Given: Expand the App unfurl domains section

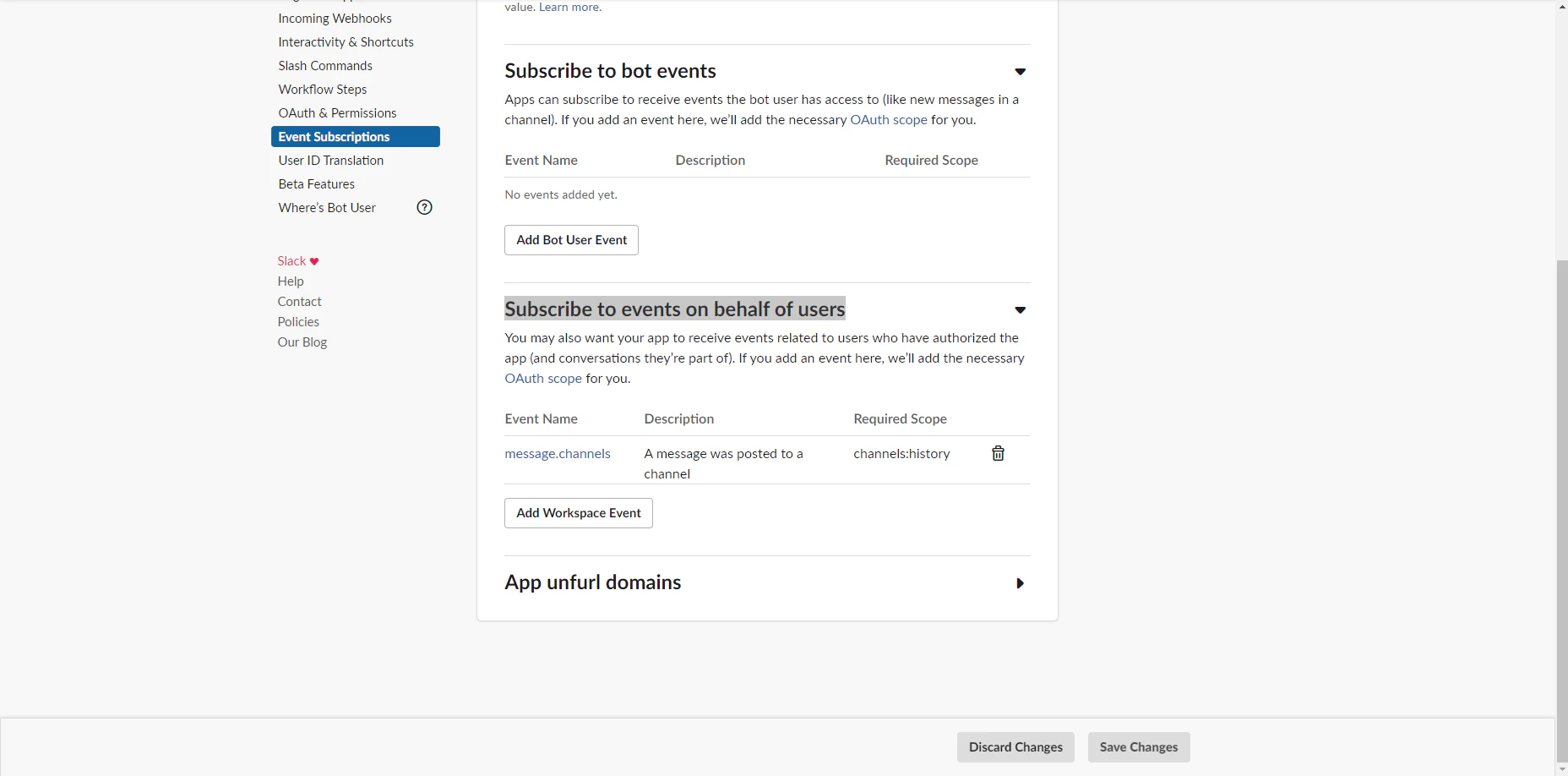Looking at the screenshot, I should [x=1020, y=583].
